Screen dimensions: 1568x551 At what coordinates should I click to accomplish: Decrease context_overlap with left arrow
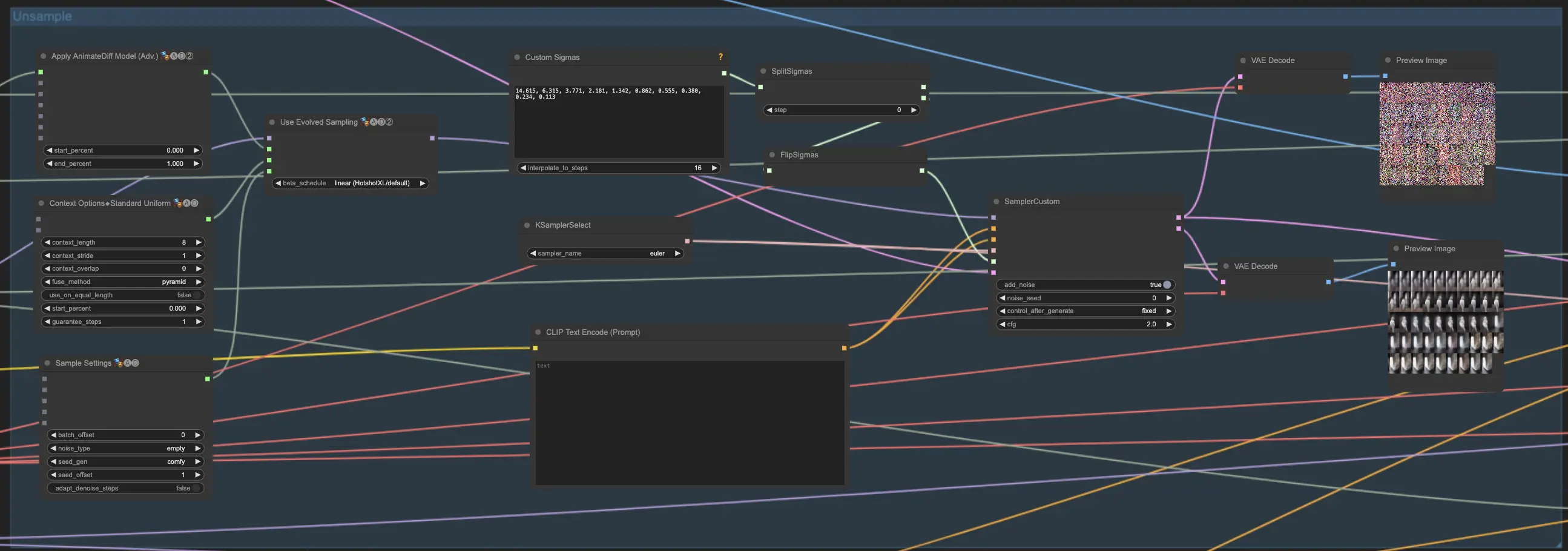pos(47,268)
